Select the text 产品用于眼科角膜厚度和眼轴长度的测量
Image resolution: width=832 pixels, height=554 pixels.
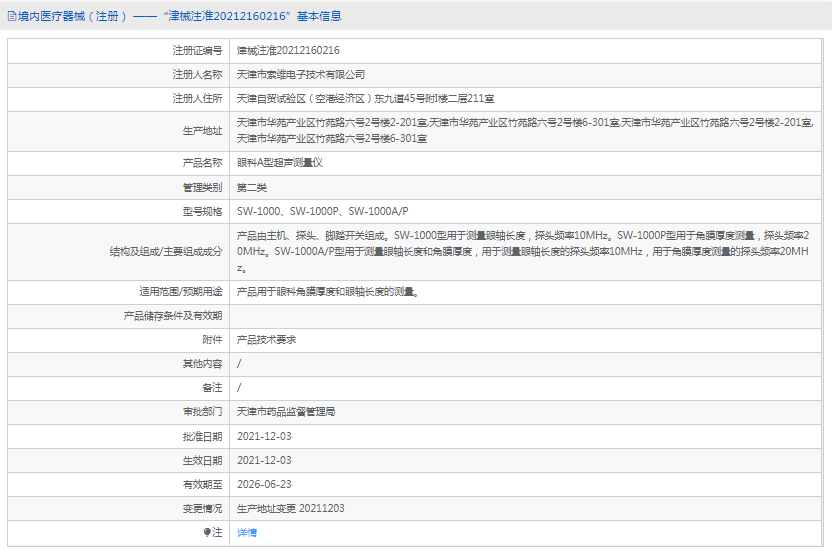[326, 292]
